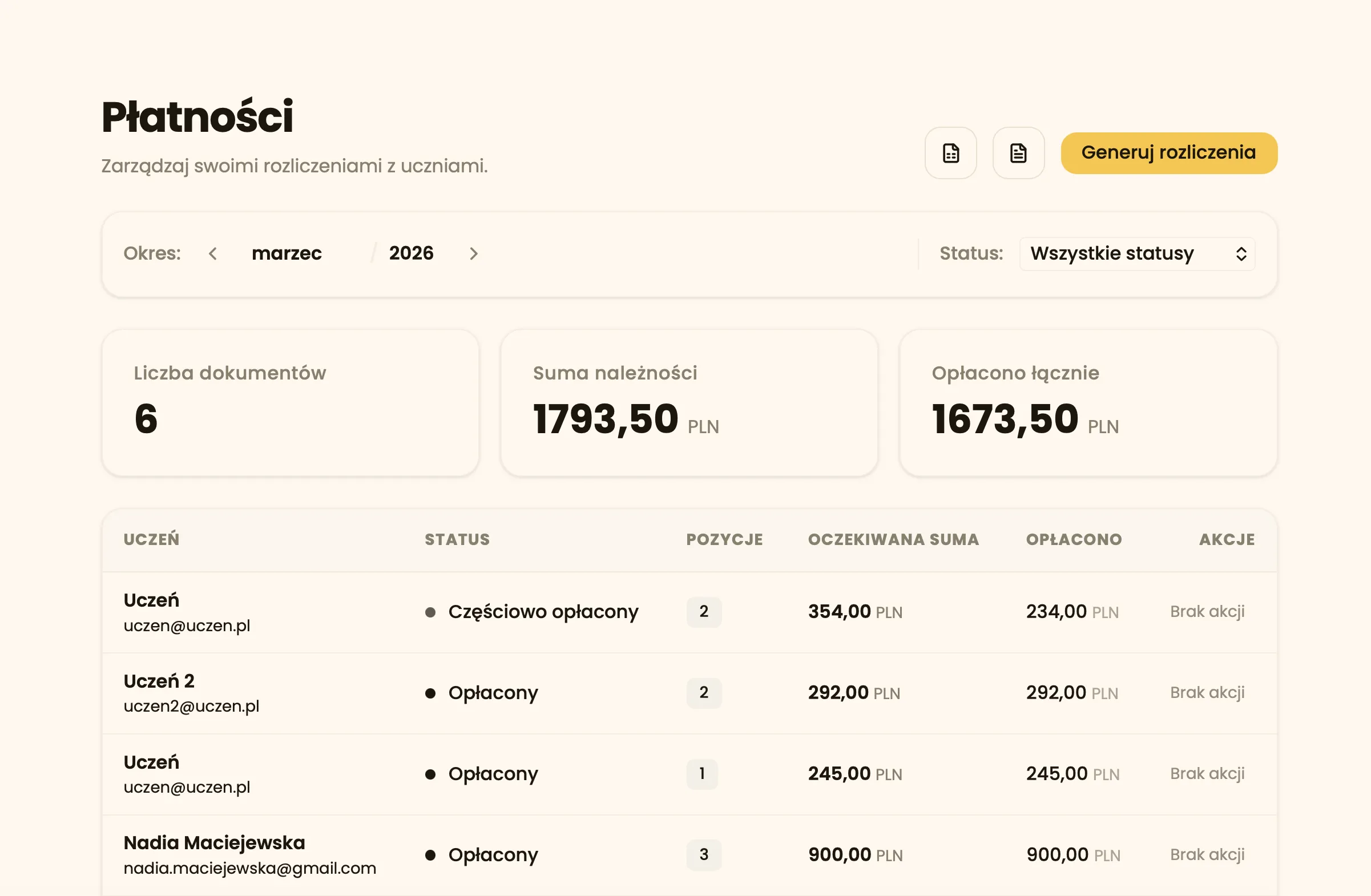The image size is (1371, 896).
Task: Advance to next period with right chevron
Action: (x=474, y=253)
